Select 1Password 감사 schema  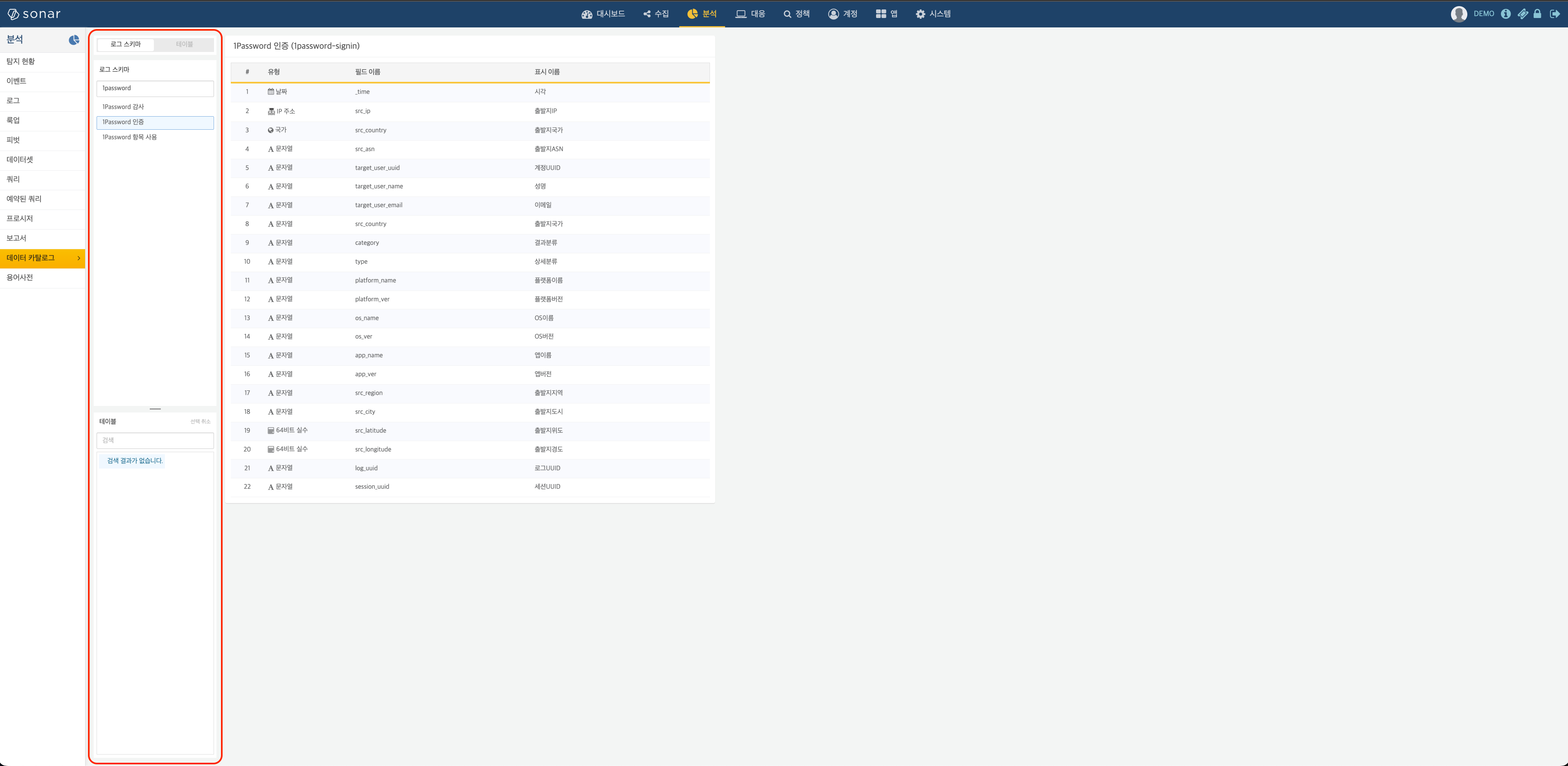pos(155,107)
